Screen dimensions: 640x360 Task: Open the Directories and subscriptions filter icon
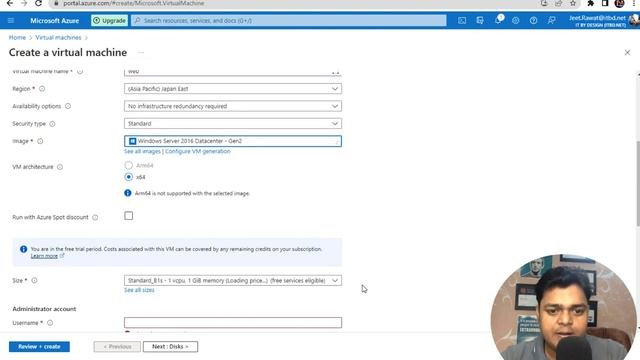point(480,20)
